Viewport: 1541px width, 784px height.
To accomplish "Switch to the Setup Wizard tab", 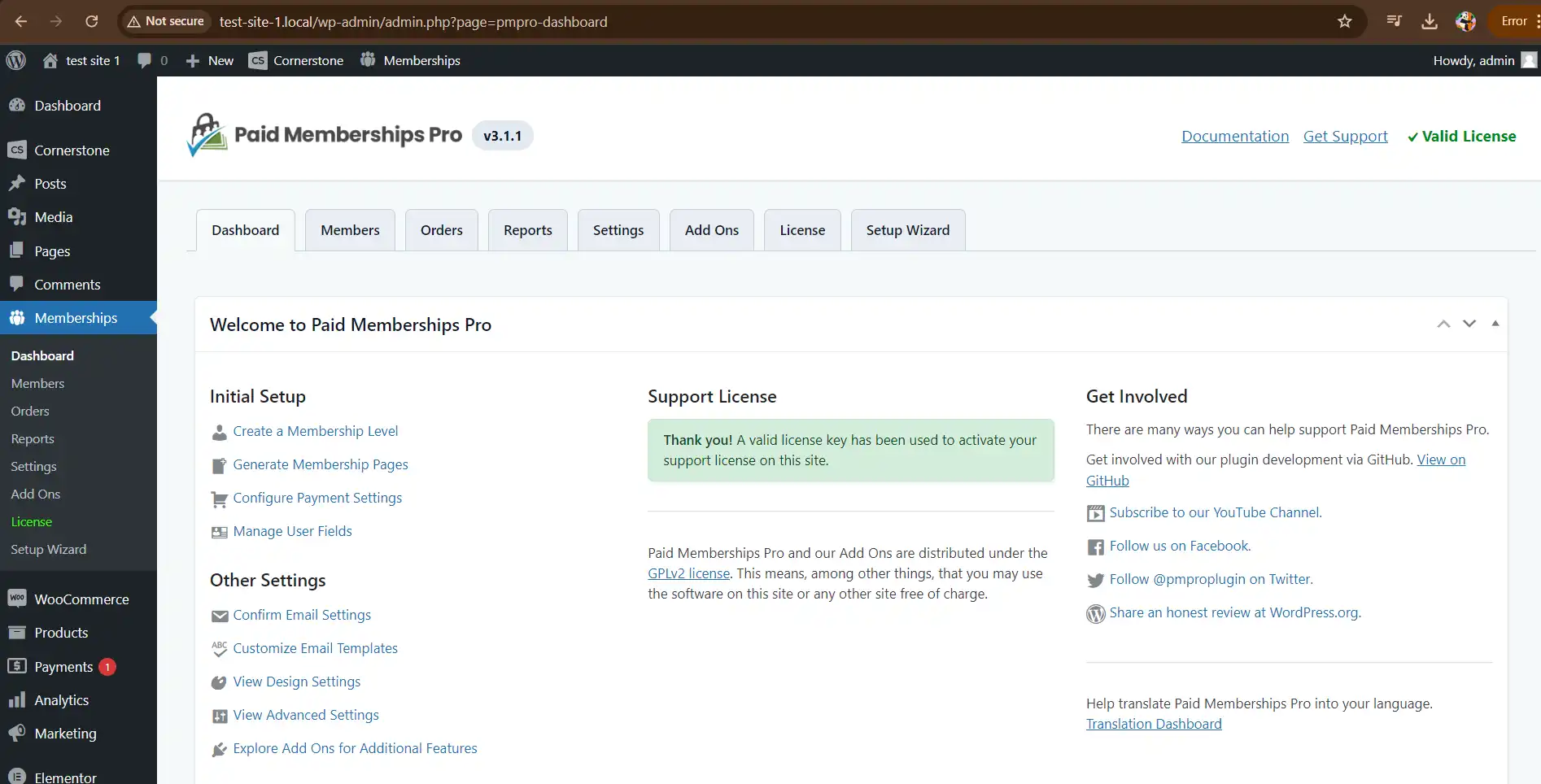I will pyautogui.click(x=908, y=230).
